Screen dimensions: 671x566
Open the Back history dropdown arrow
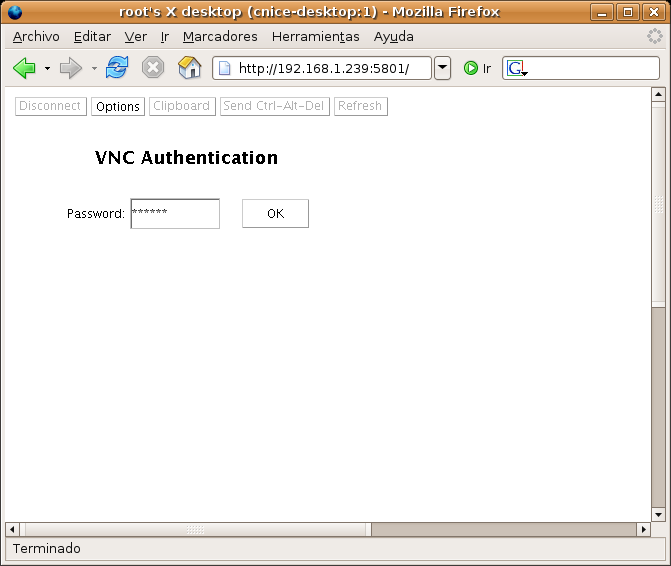click(47, 68)
